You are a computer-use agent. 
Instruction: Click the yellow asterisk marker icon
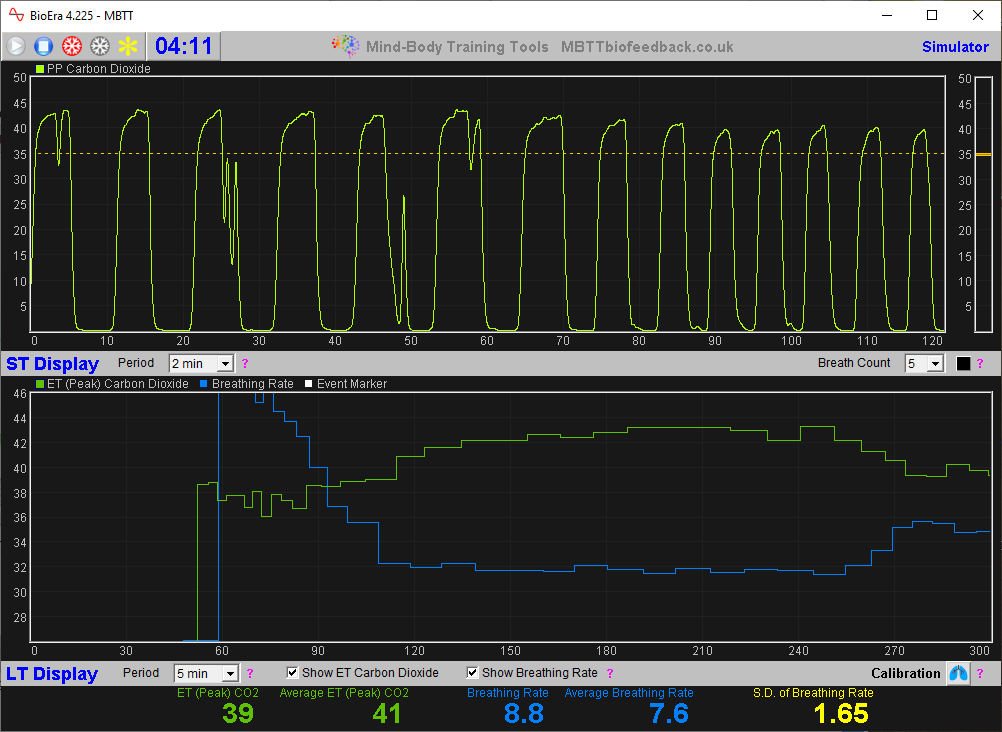point(128,46)
